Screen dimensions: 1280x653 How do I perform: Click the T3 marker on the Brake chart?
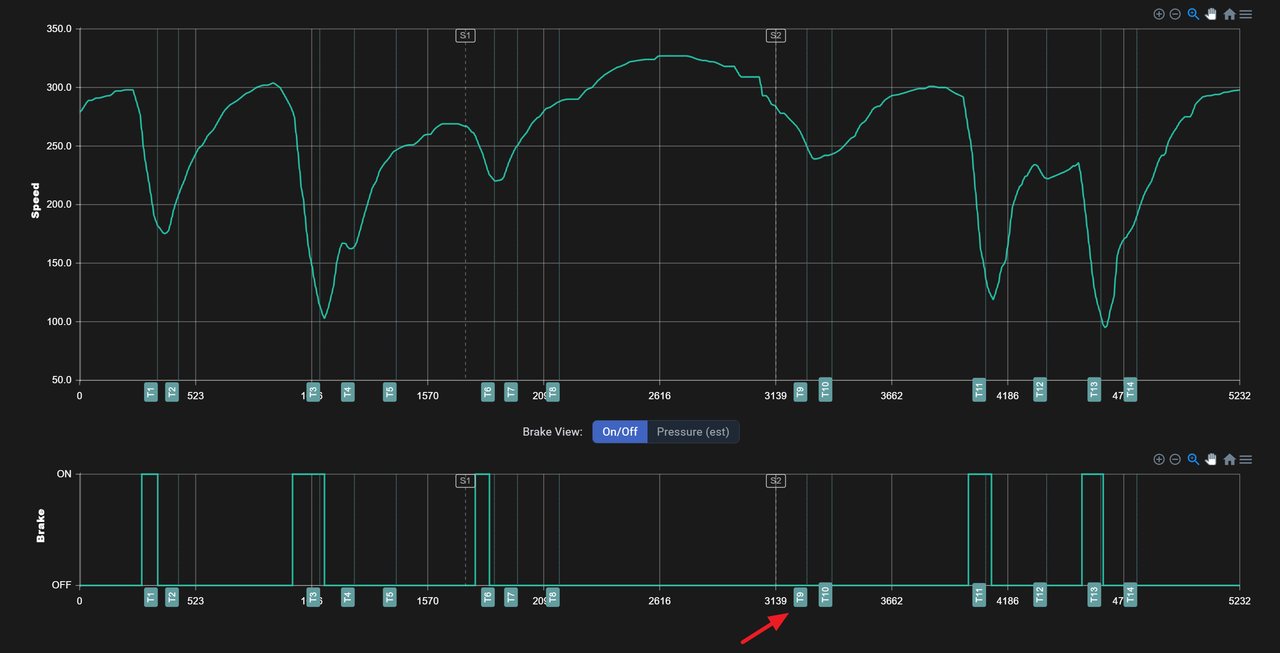pos(313,597)
